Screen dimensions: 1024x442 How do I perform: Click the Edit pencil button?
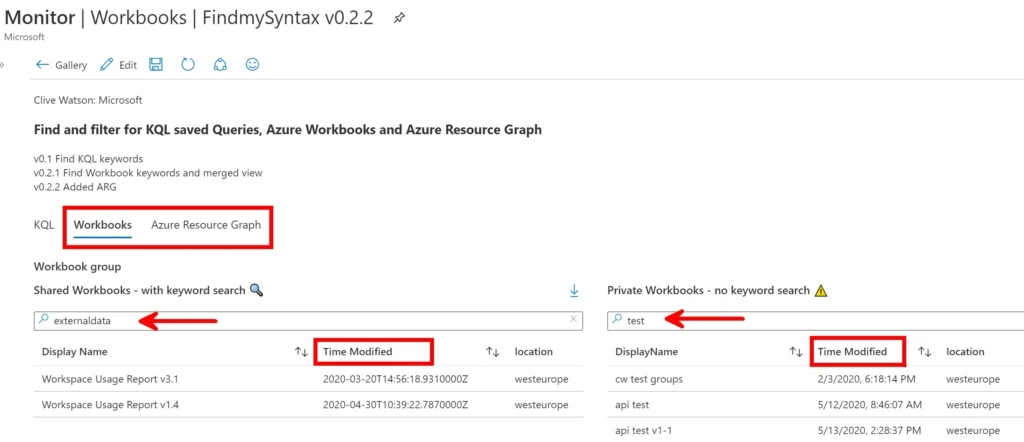click(119, 65)
